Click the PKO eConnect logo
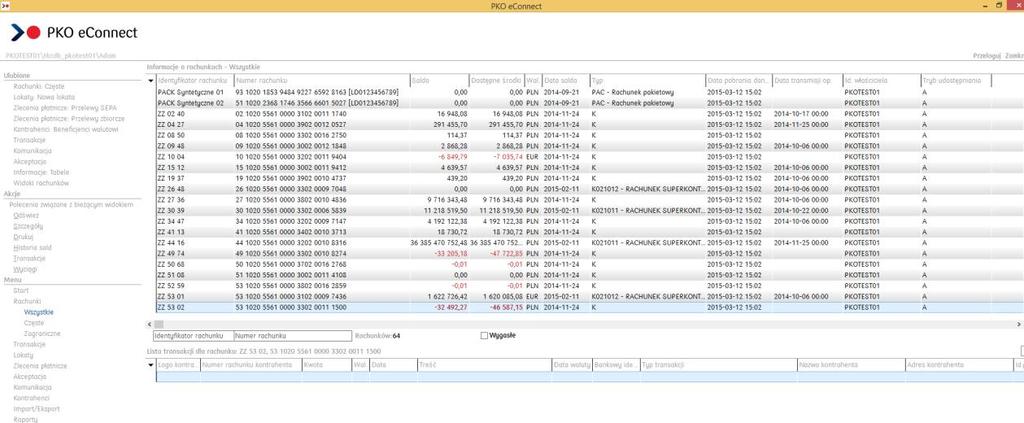Screen dimensions: 1024x423 [74, 32]
